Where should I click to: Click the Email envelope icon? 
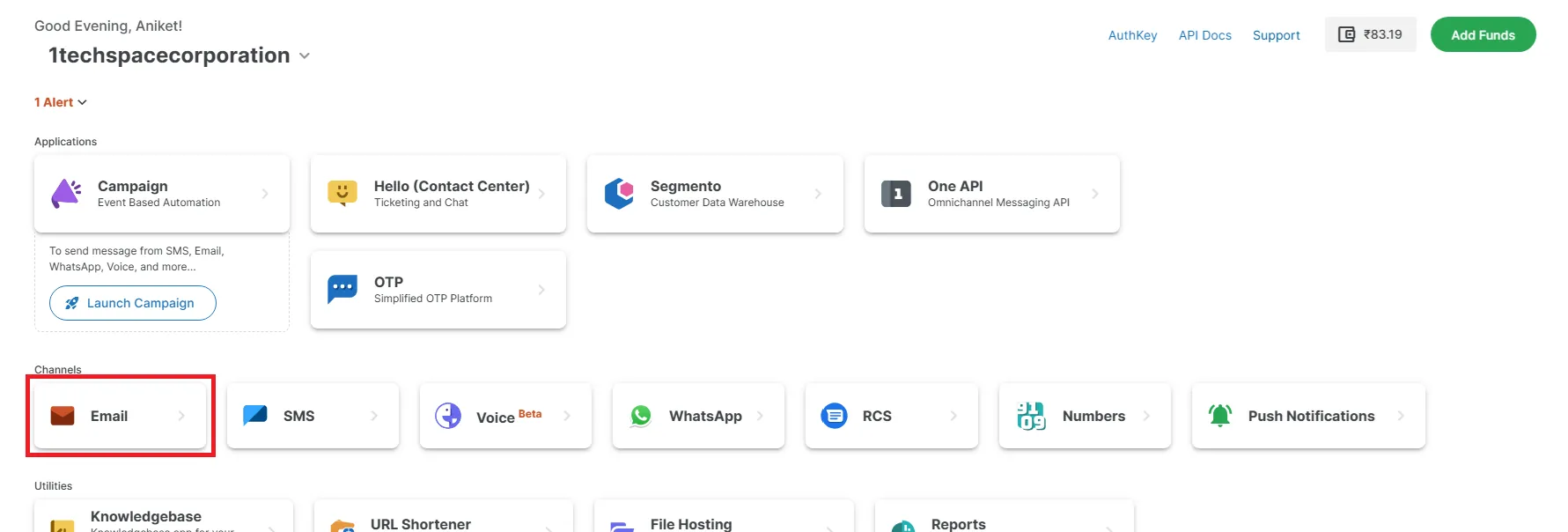click(x=63, y=416)
